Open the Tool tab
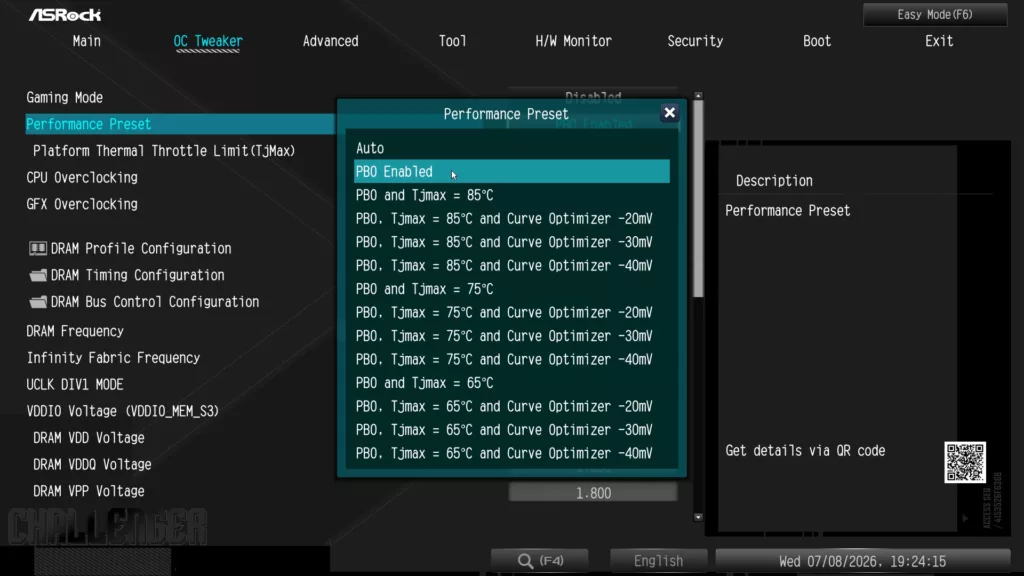Screen dimensions: 1024x576 coord(453,41)
